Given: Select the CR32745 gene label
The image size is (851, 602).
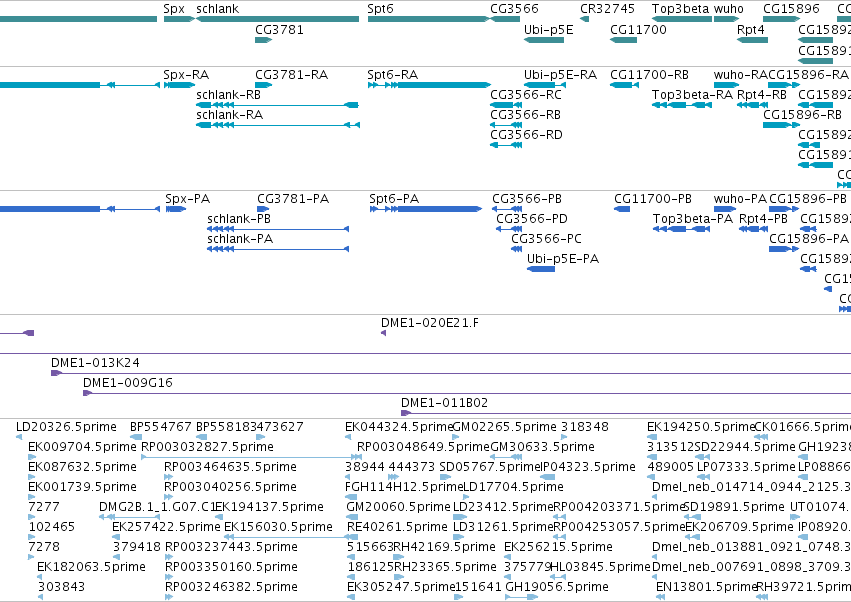Looking at the screenshot, I should 607,9.
